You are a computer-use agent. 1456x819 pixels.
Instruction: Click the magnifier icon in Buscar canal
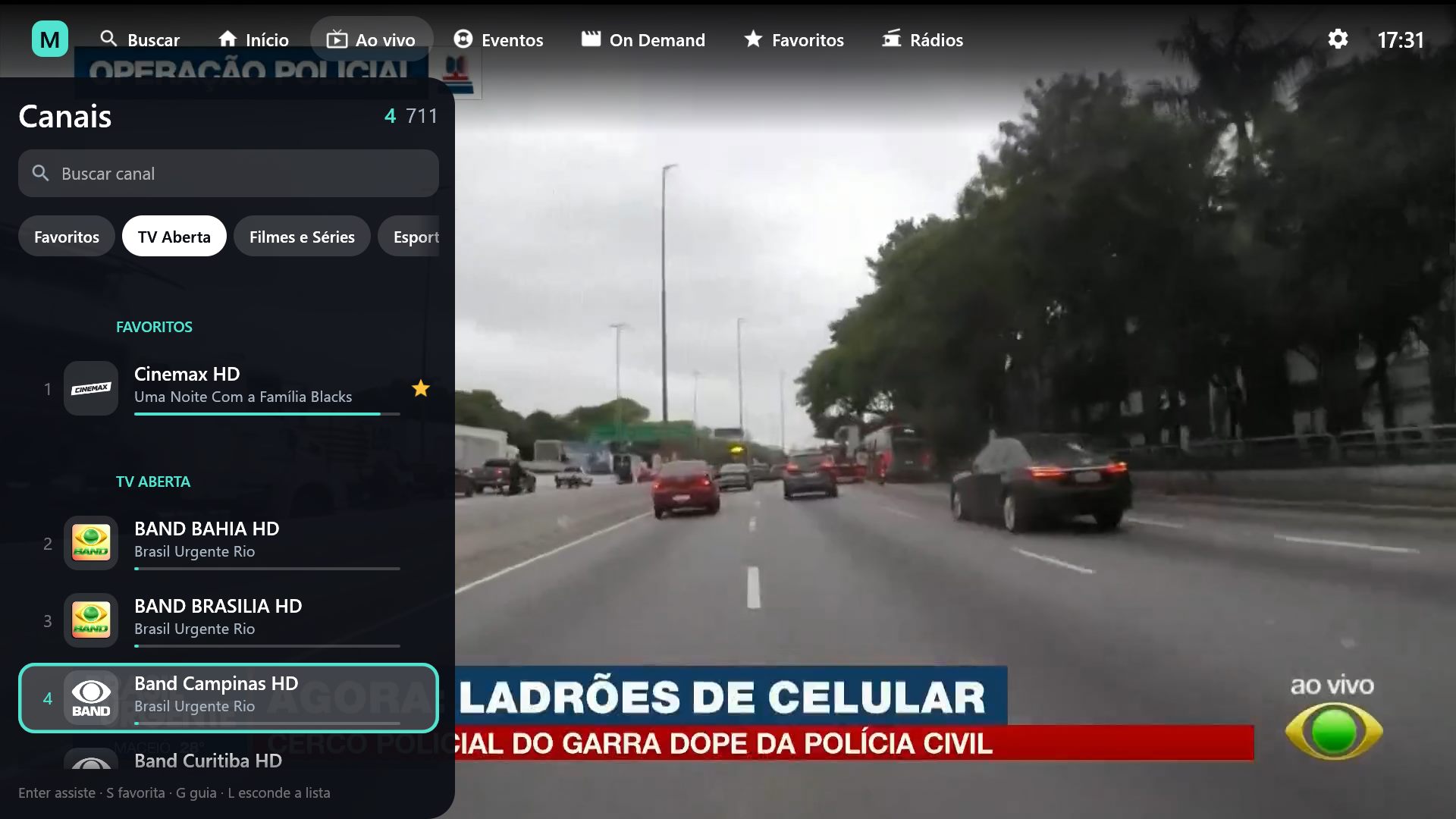click(x=41, y=174)
